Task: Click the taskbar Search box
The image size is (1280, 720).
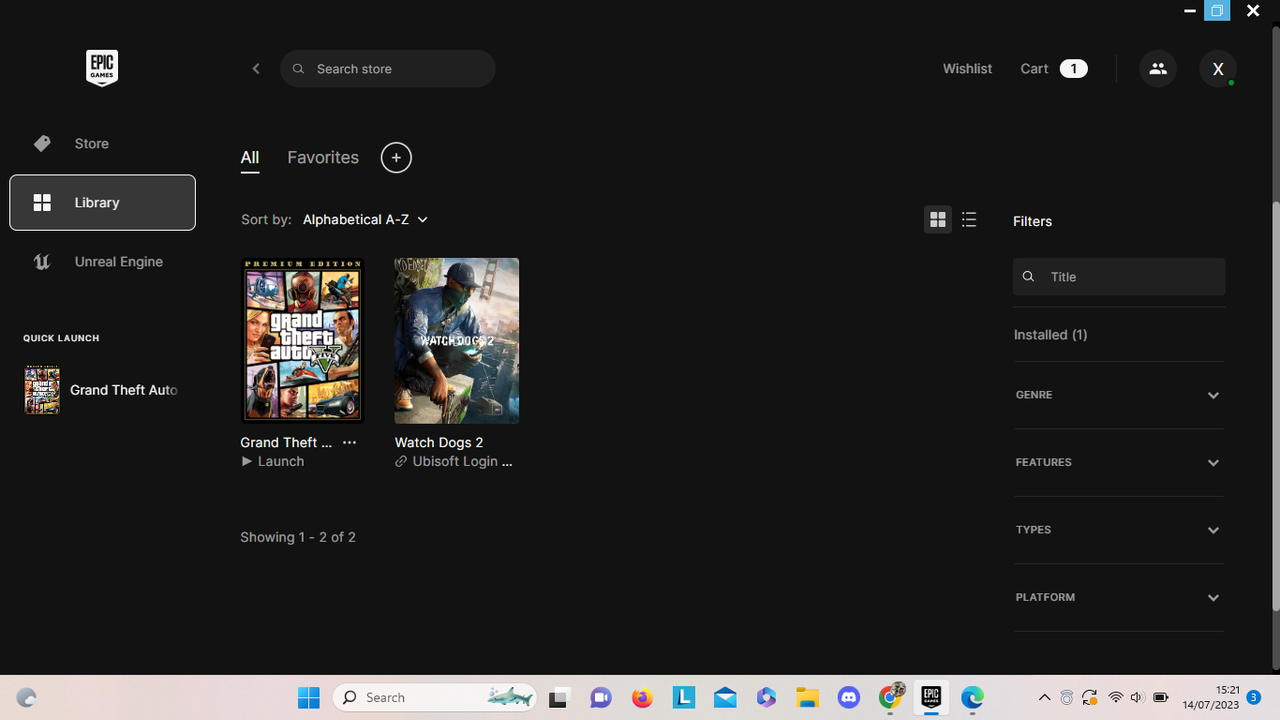Action: (435, 697)
